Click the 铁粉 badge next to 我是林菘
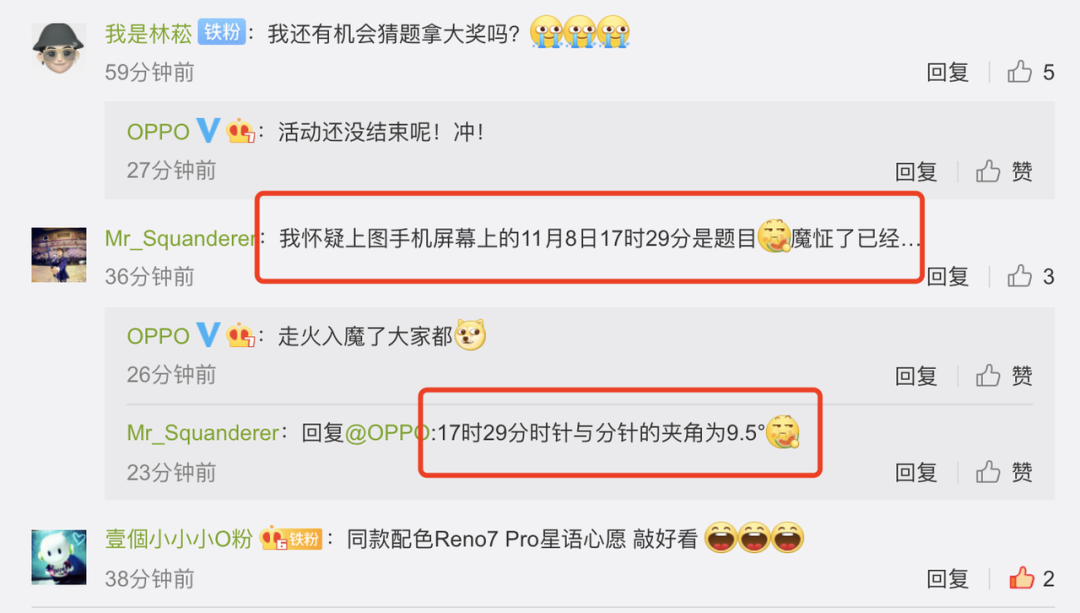Image resolution: width=1080 pixels, height=613 pixels. pos(222,32)
